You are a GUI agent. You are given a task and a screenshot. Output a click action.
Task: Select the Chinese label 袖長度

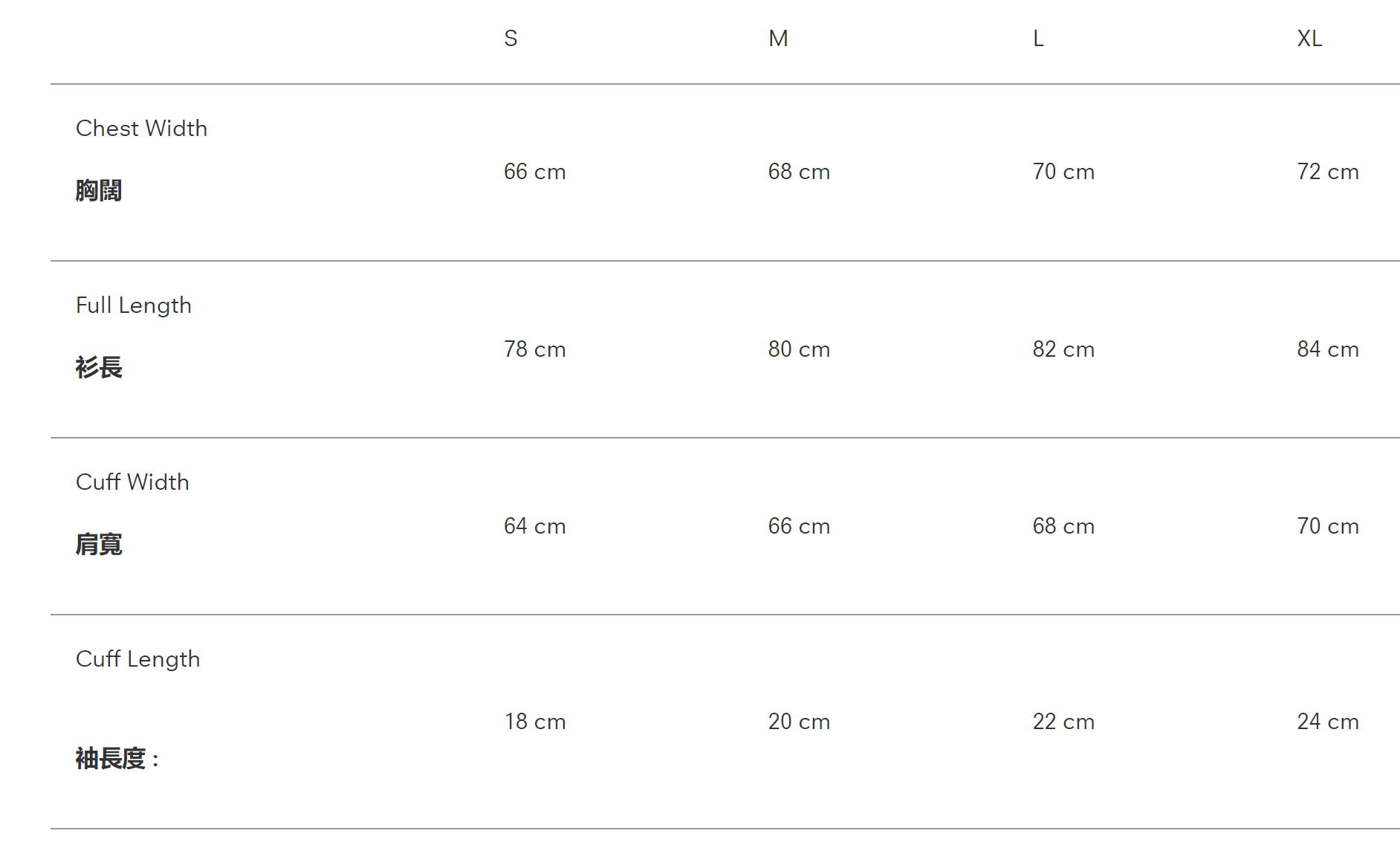pyautogui.click(x=111, y=759)
